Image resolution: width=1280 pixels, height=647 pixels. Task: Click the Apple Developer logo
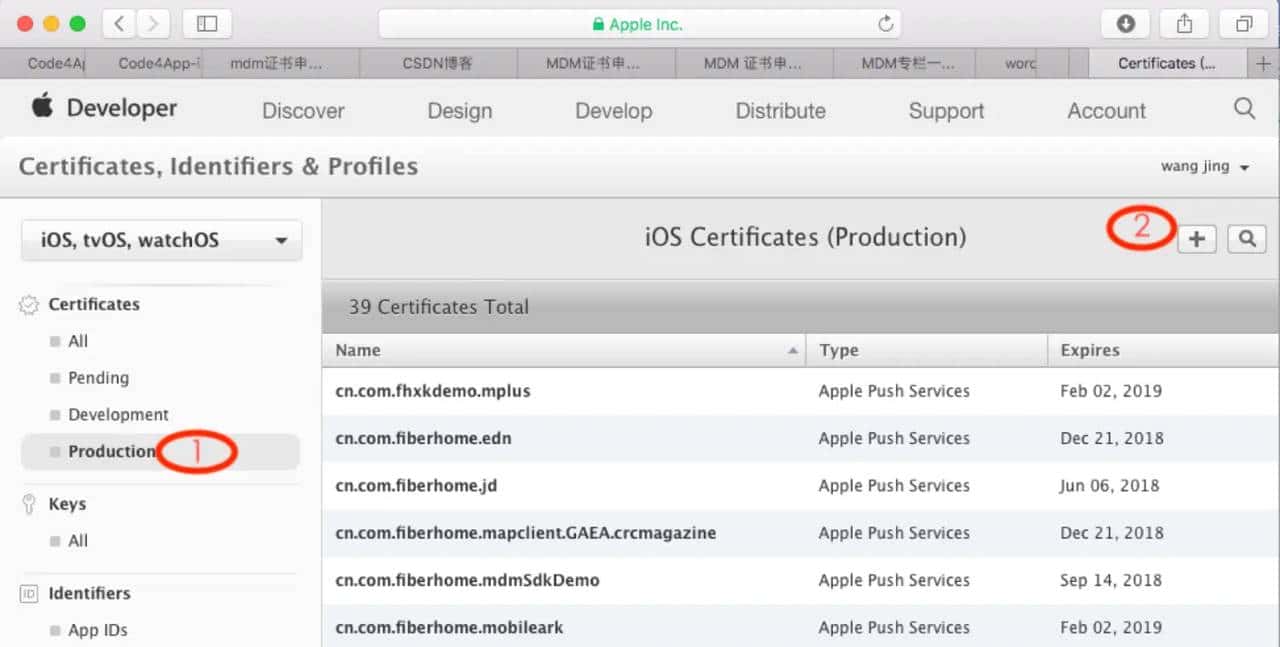tap(41, 108)
